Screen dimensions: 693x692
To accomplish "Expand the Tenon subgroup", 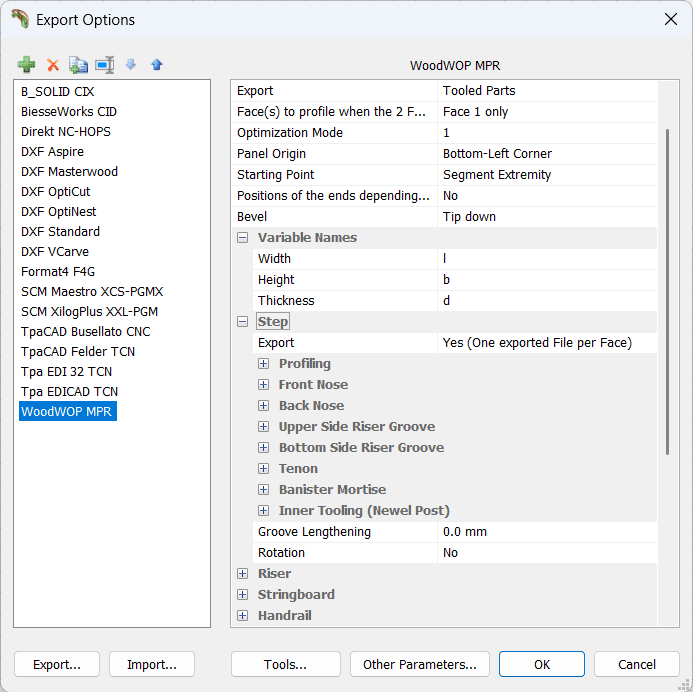I will pyautogui.click(x=263, y=469).
